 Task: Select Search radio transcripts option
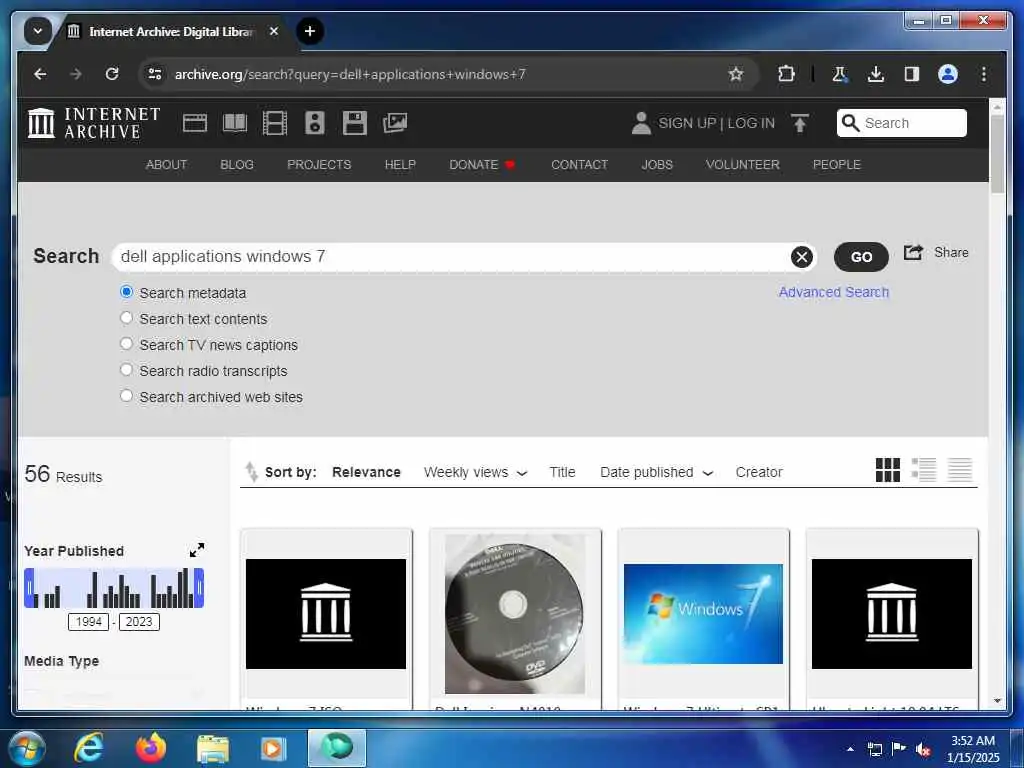[127, 370]
